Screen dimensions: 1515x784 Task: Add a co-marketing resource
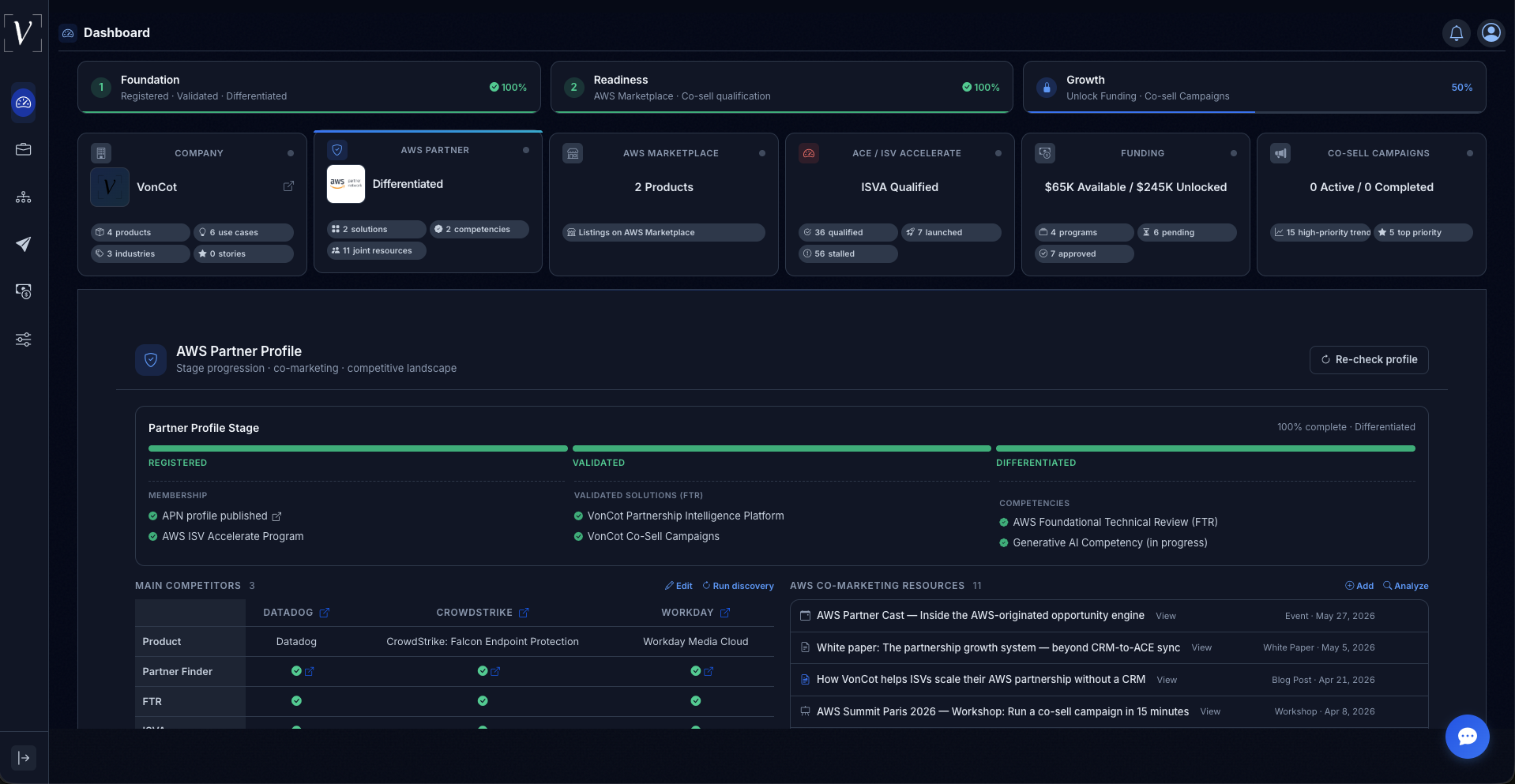1359,586
